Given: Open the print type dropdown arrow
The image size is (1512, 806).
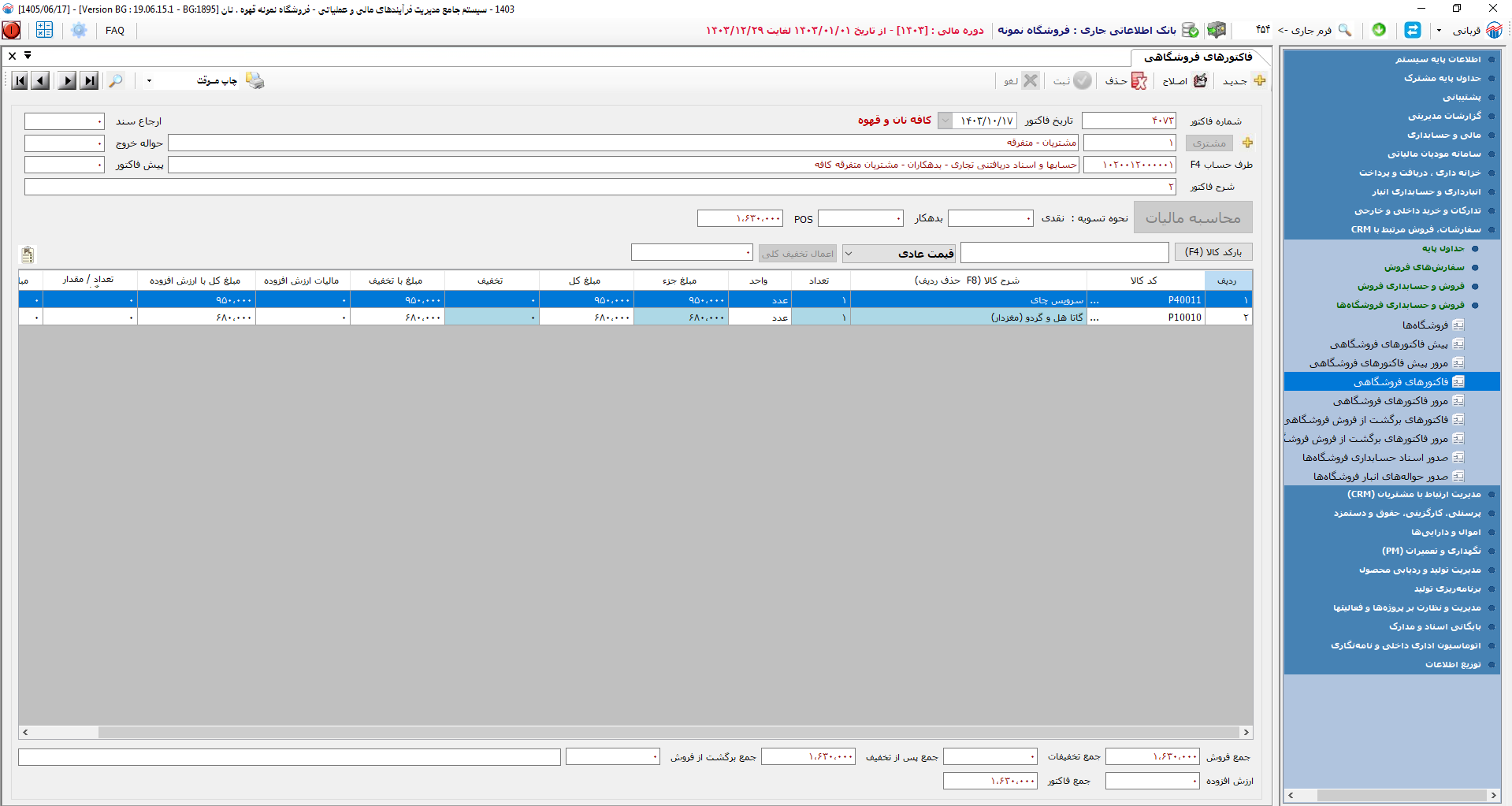Looking at the screenshot, I should [x=149, y=80].
